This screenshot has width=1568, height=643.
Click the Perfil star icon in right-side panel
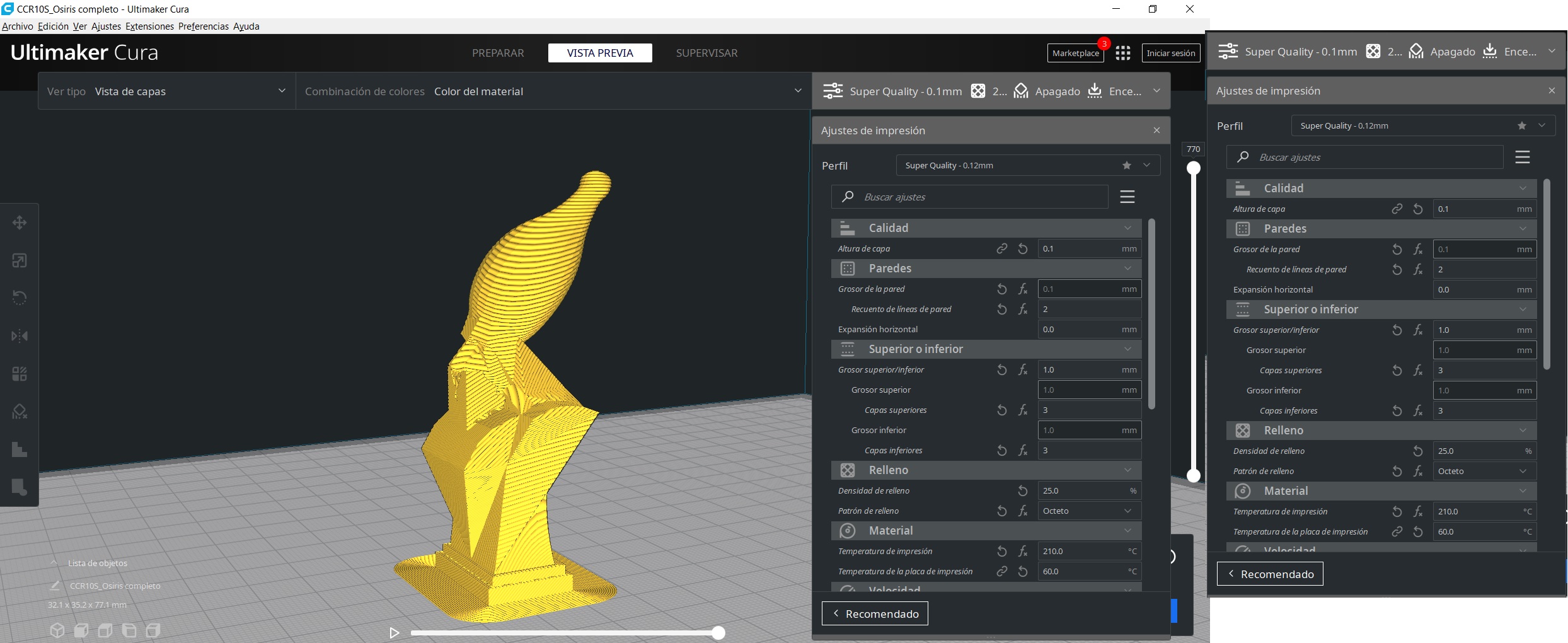(x=1522, y=125)
